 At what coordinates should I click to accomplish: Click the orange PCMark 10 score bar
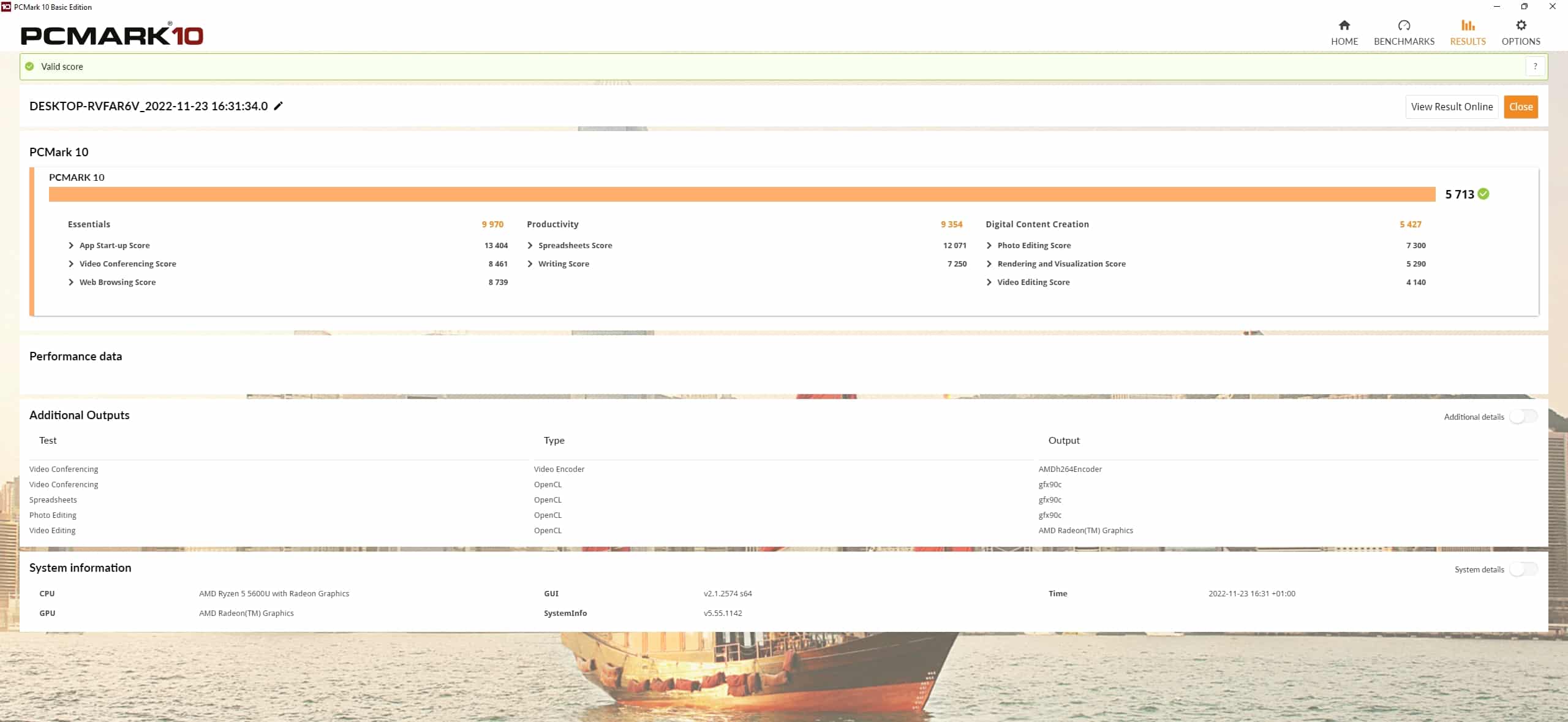coord(741,194)
